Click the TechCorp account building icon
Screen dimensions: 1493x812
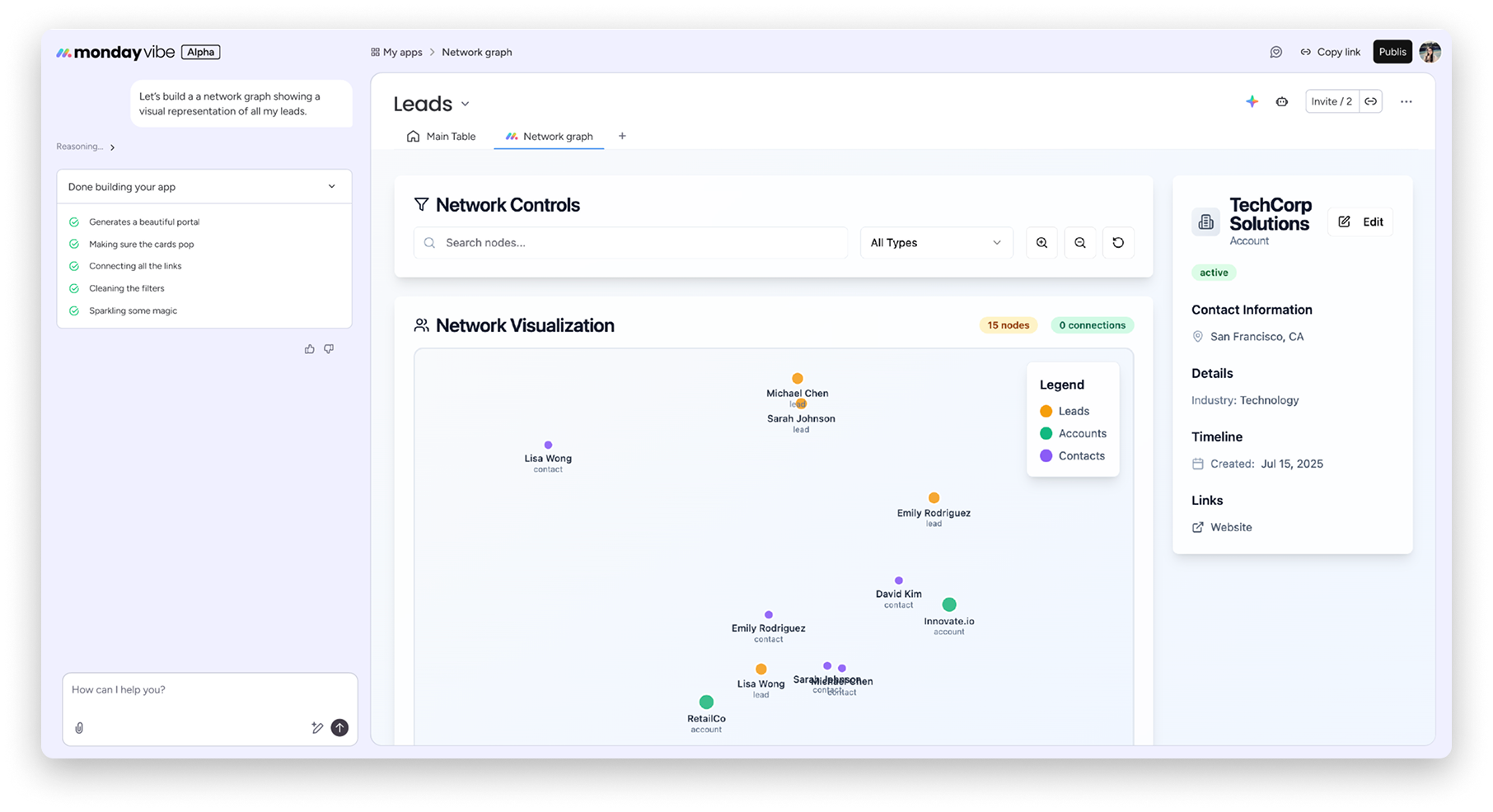(1205, 222)
